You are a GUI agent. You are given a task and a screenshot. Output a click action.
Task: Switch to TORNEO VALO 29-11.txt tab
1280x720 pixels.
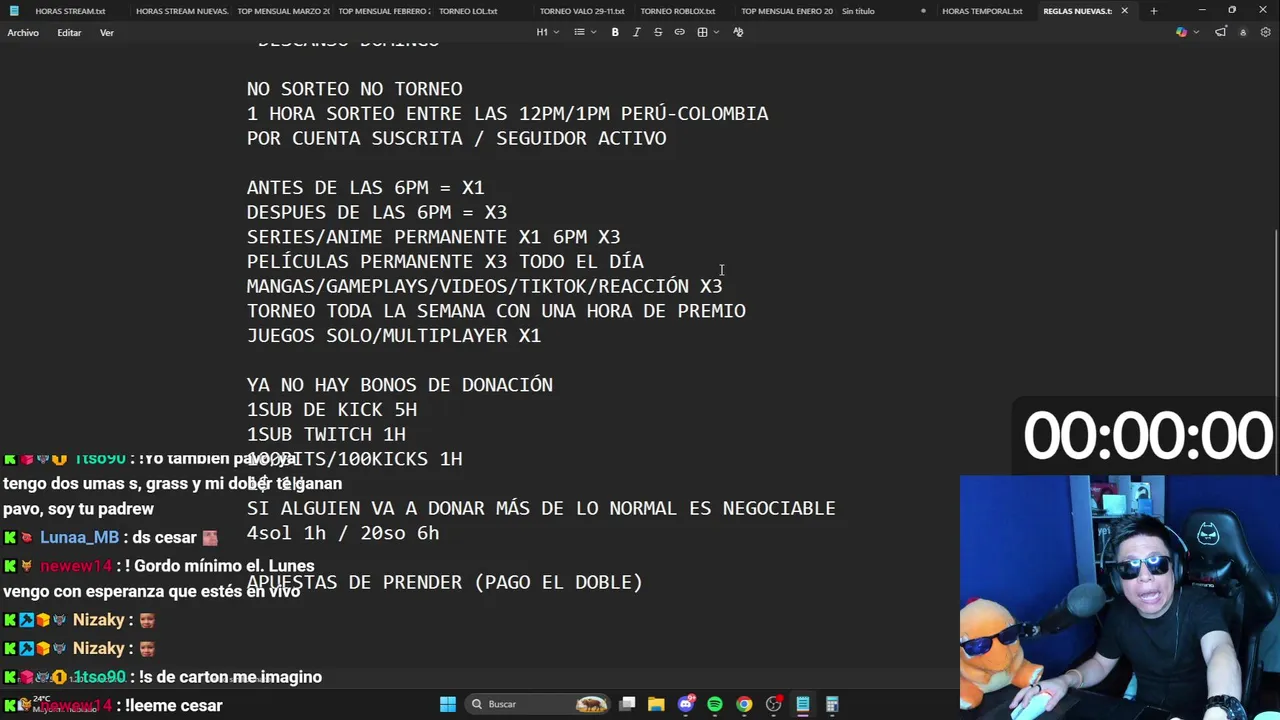(582, 11)
